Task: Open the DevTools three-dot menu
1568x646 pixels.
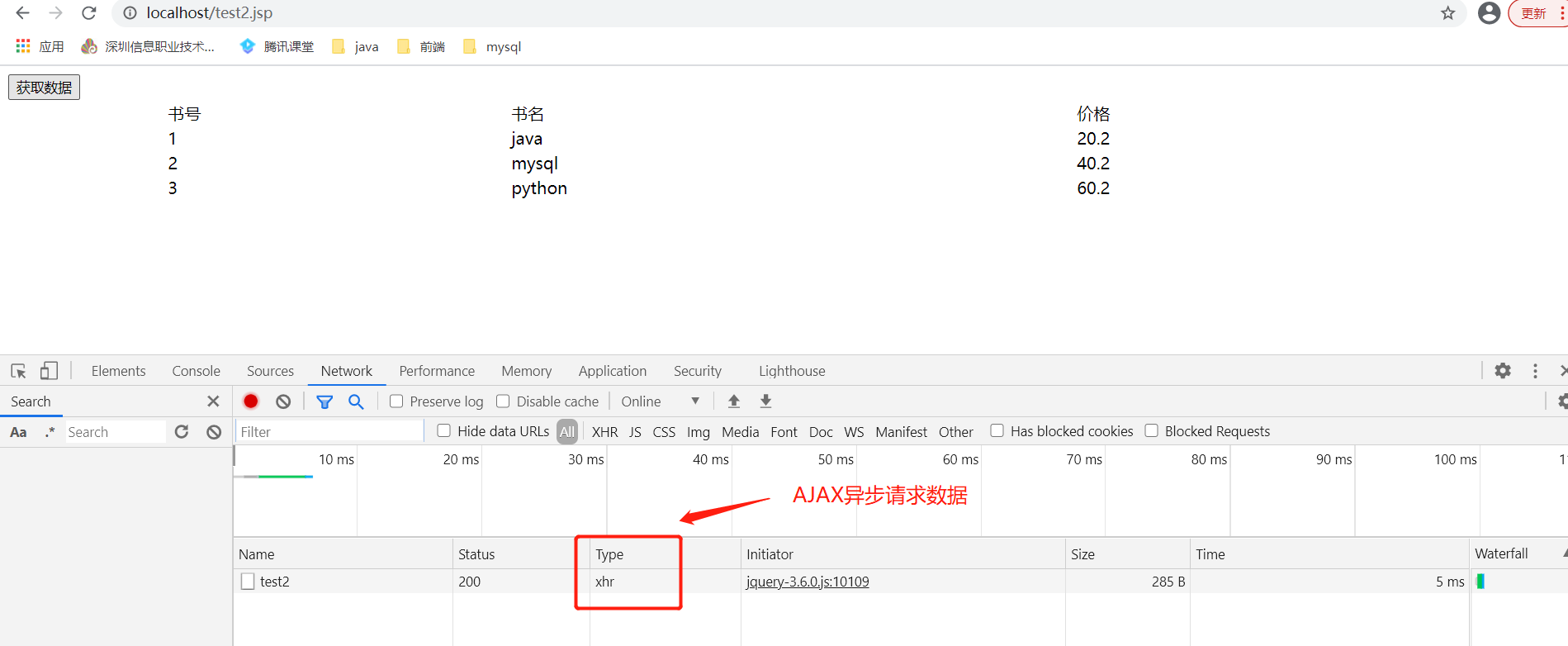Action: click(x=1535, y=371)
